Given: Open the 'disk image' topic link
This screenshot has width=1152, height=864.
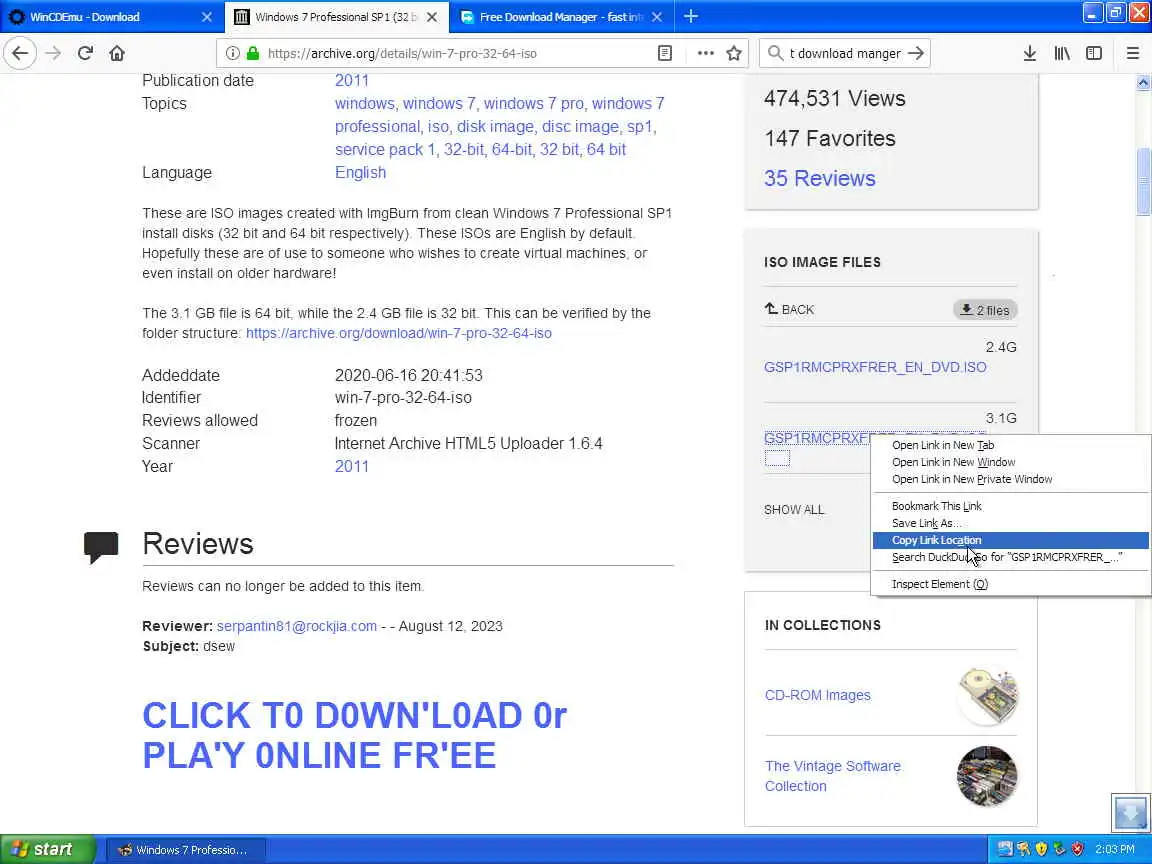Looking at the screenshot, I should [495, 126].
